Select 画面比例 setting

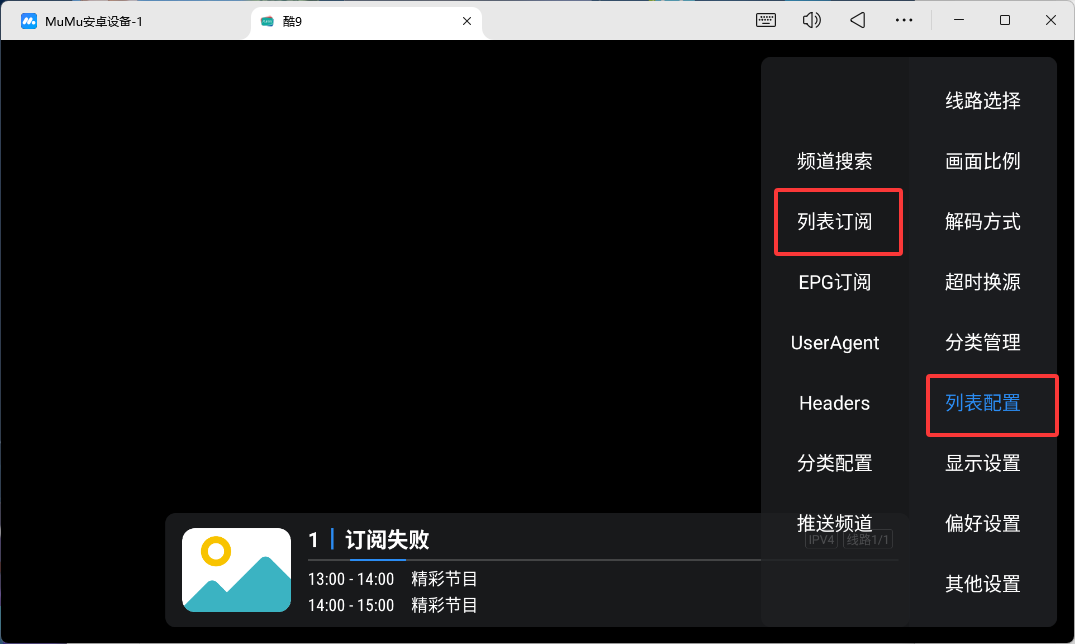coord(982,161)
